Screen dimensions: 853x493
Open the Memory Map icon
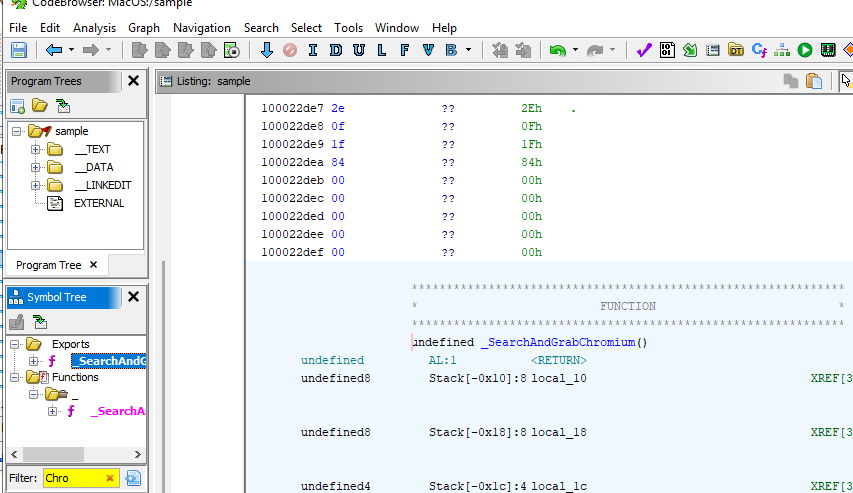[828, 50]
